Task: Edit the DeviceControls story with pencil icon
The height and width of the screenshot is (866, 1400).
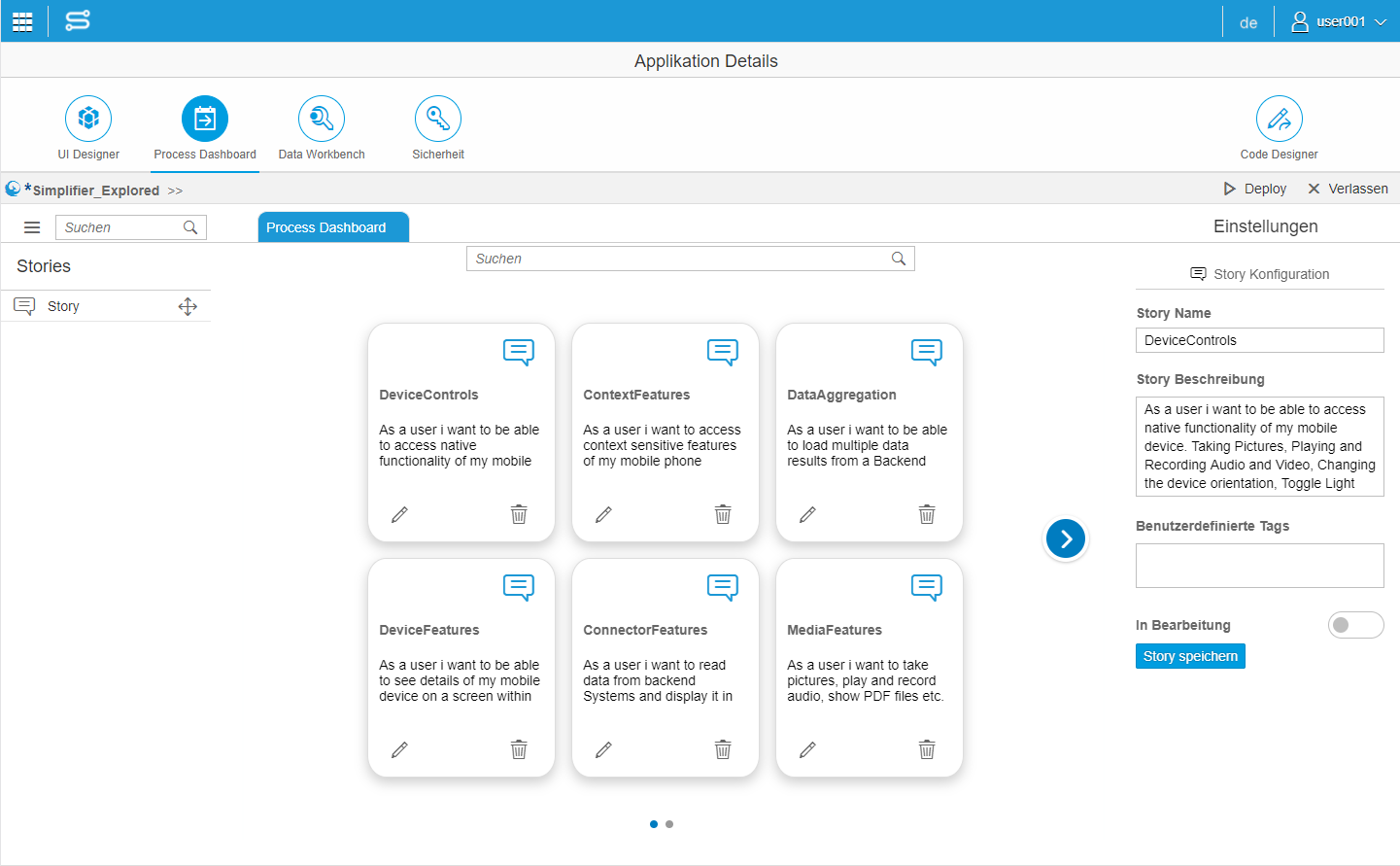Action: pyautogui.click(x=399, y=514)
